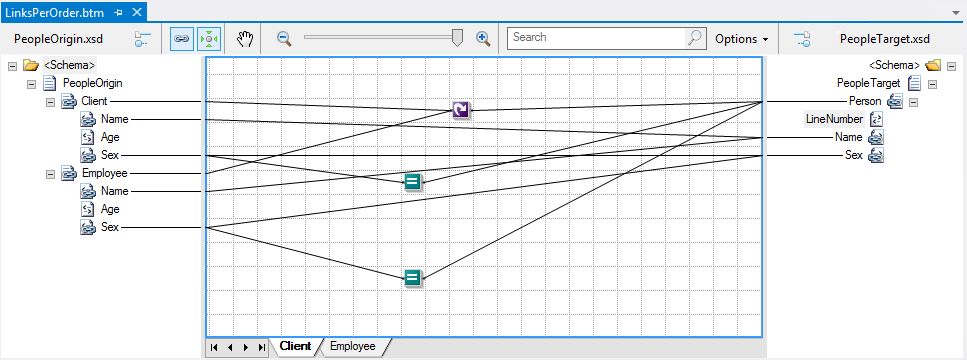This screenshot has height=360, width=967.
Task: Click the upper Equal functoid
Action: [x=413, y=181]
